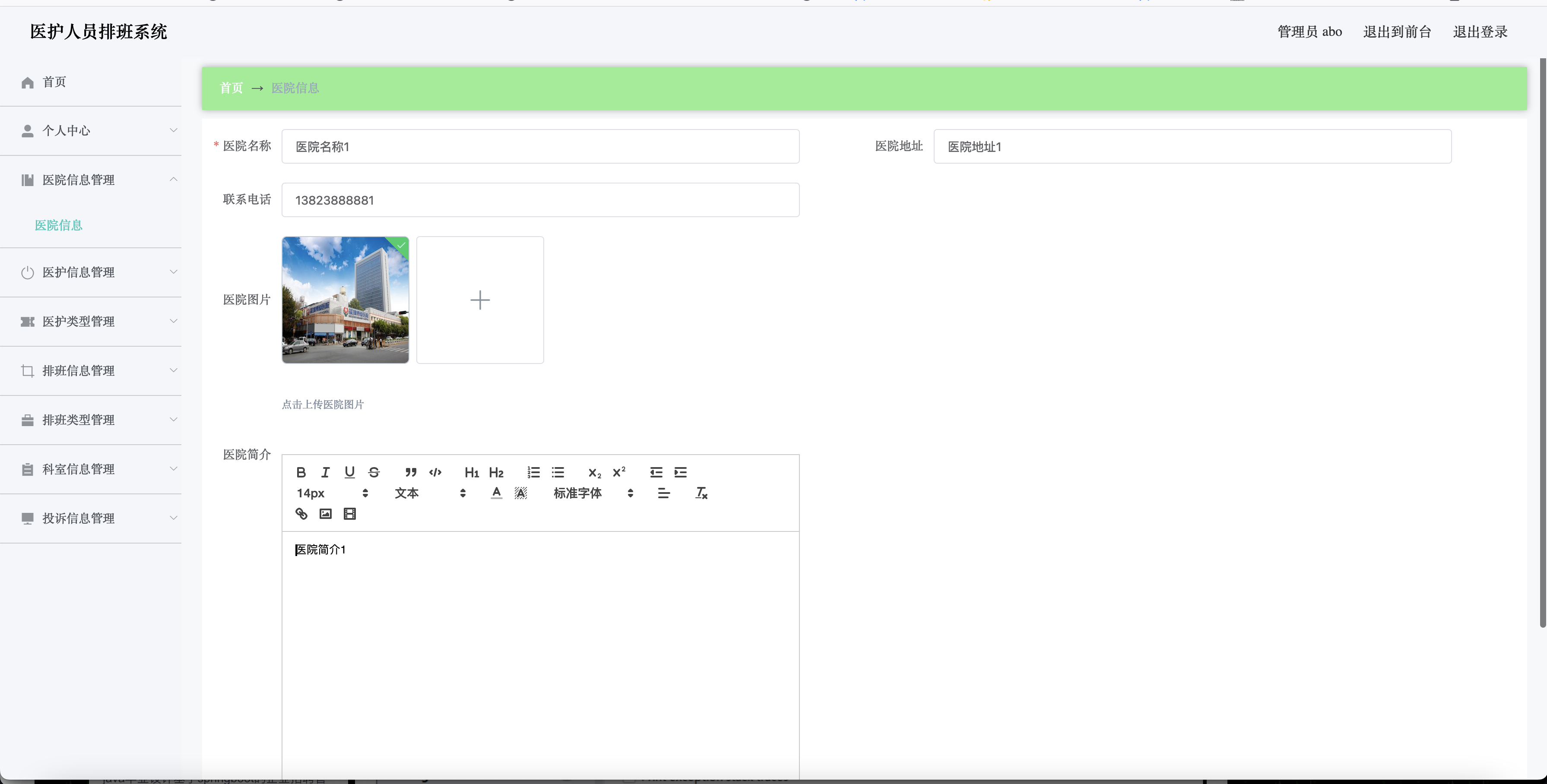Viewport: 1547px width, 784px height.
Task: Open the text color picker
Action: tap(496, 493)
